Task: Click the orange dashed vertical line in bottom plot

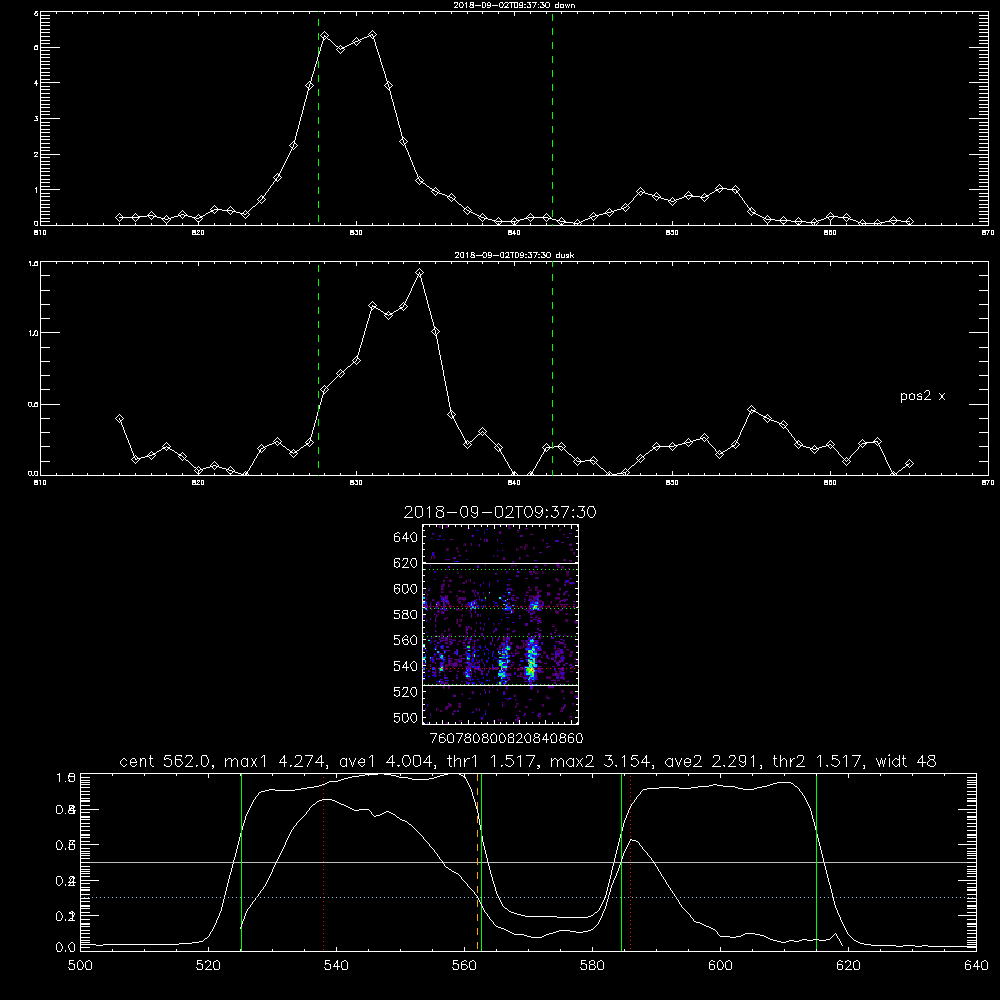Action: click(477, 862)
